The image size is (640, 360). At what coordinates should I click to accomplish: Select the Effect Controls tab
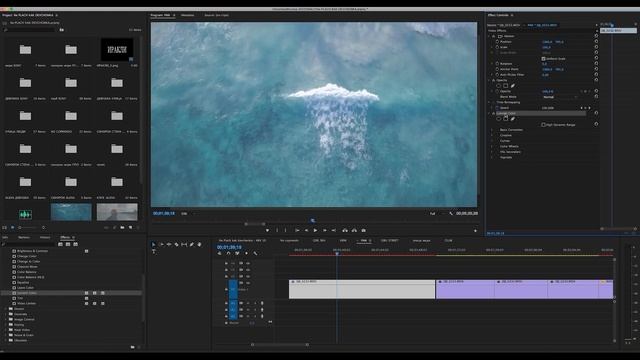pyautogui.click(x=498, y=15)
